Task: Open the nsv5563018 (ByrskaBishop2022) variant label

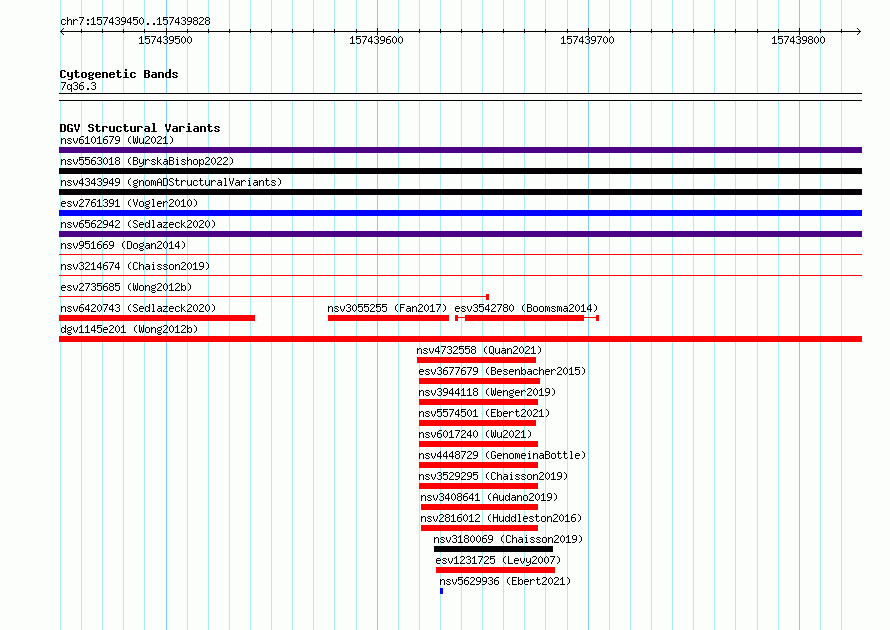Action: [x=147, y=161]
